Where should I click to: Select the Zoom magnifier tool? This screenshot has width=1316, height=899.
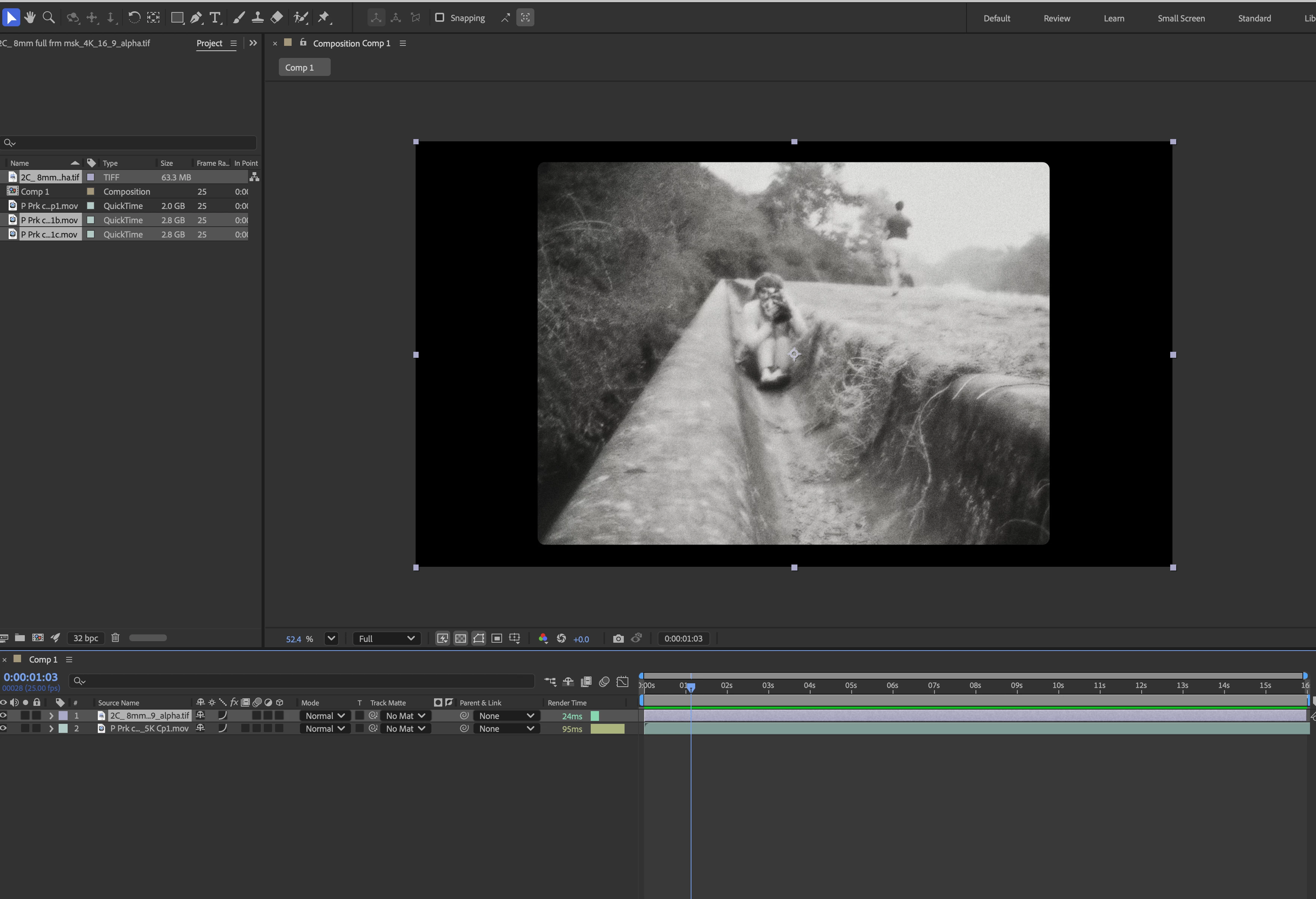[49, 18]
